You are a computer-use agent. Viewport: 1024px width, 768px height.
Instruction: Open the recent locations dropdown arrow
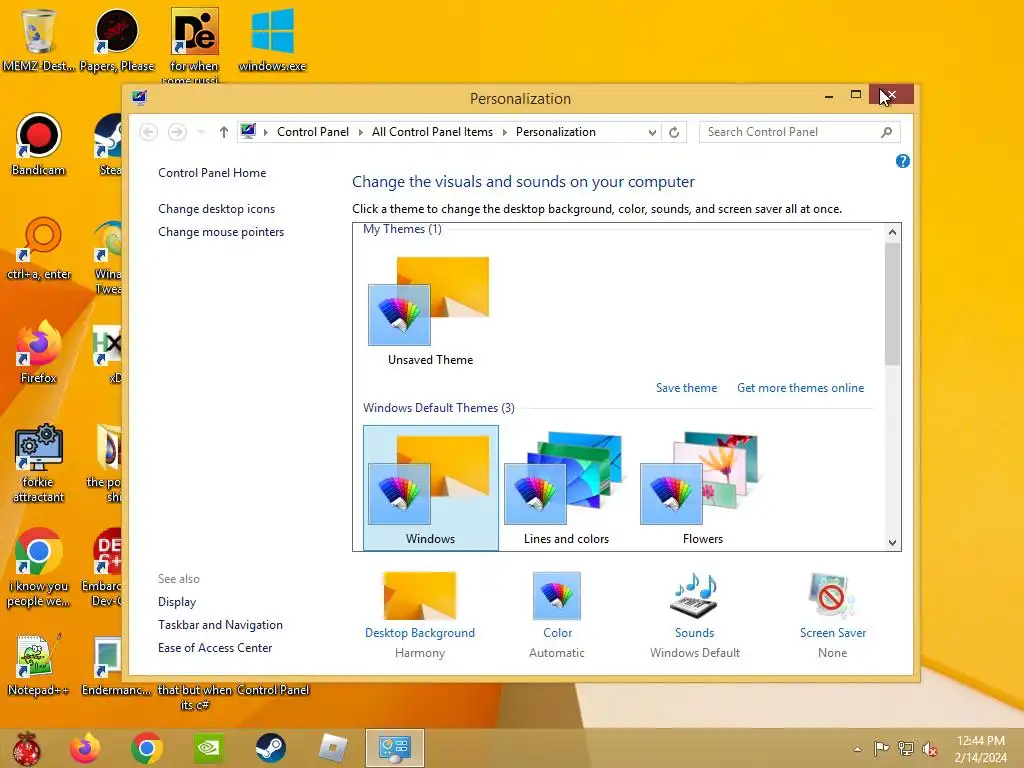coord(201,133)
